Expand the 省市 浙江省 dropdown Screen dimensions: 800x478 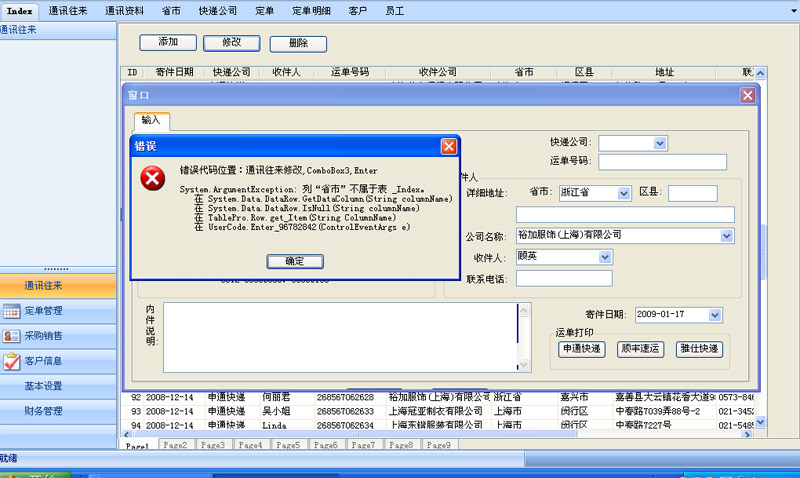[623, 193]
